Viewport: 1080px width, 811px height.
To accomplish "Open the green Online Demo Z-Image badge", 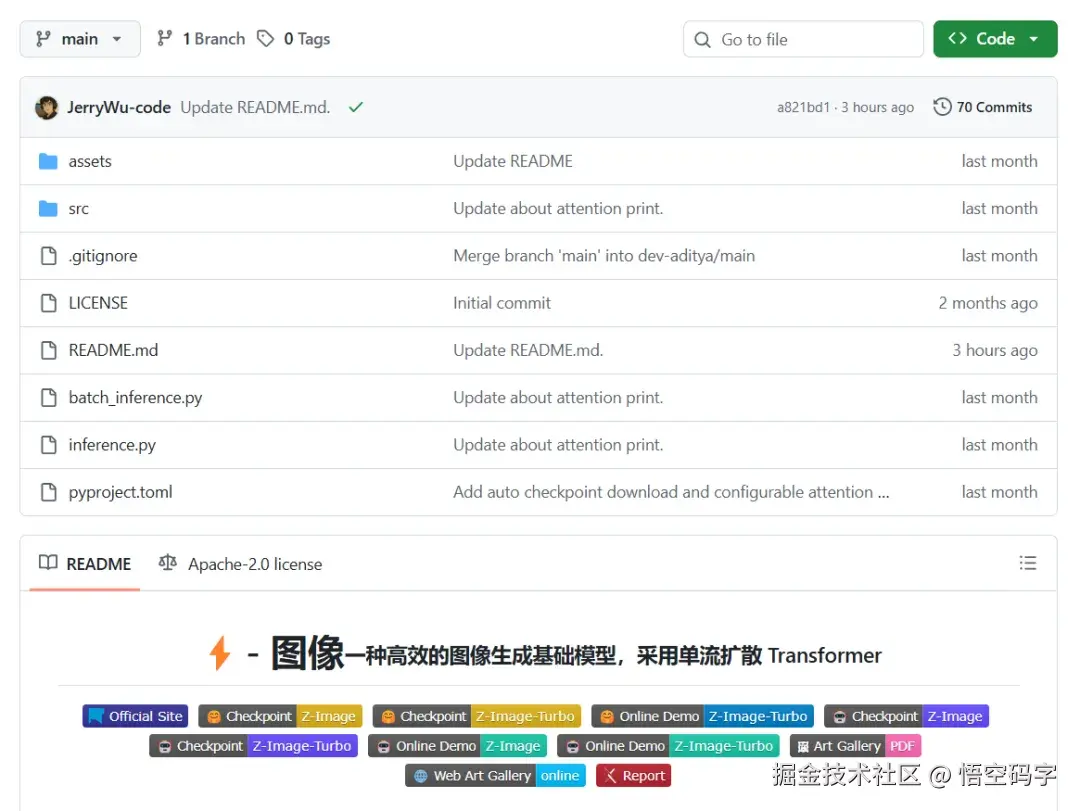I will click(457, 746).
